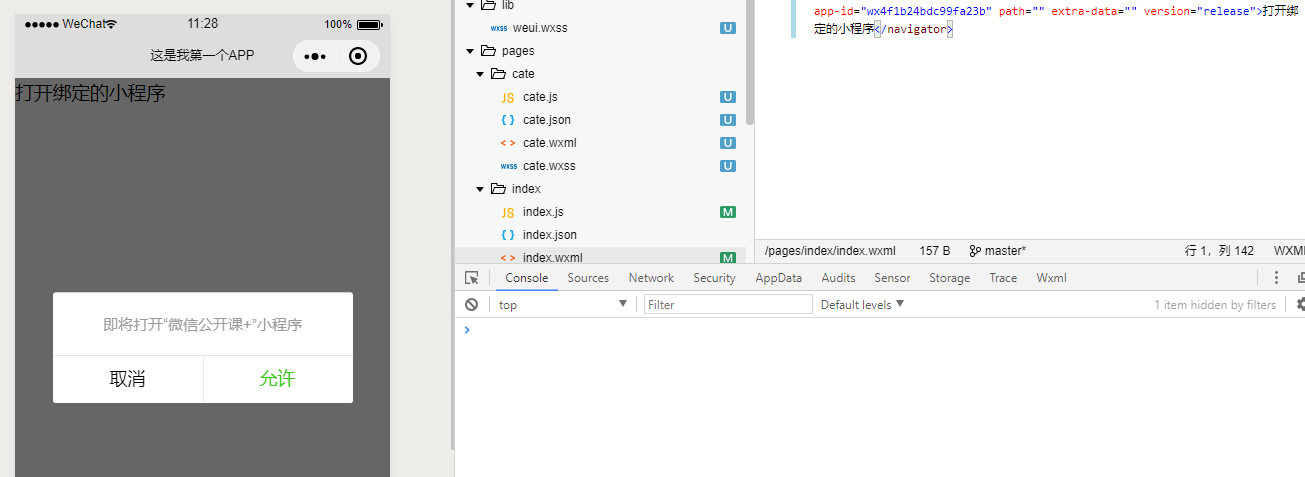
Task: Click the simulator capsule close circle
Action: click(358, 57)
